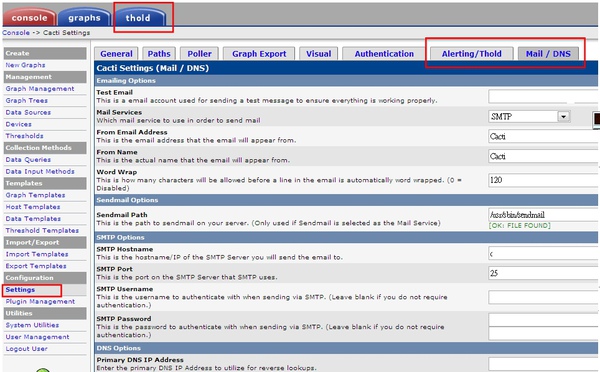Image resolution: width=600 pixels, height=372 pixels.
Task: Click Import Templates link
Action: (x=37, y=255)
